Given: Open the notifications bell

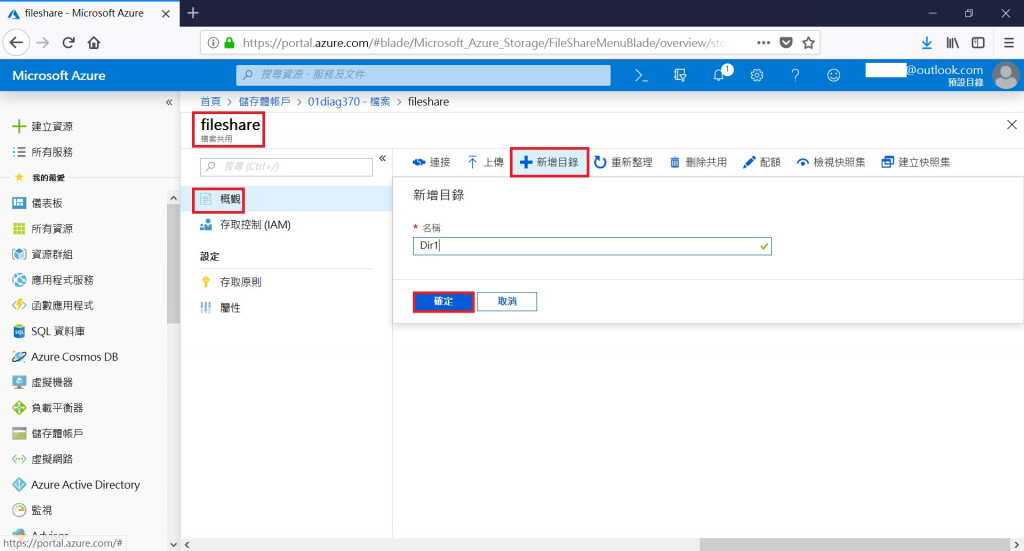Looking at the screenshot, I should pos(721,74).
